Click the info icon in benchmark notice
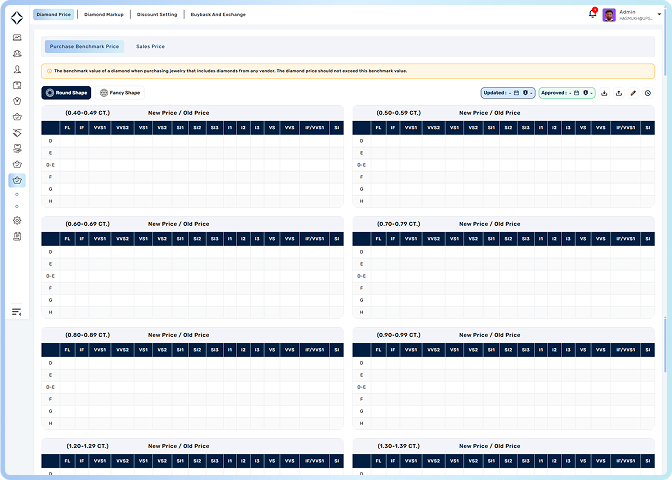672x480 pixels. click(x=49, y=71)
